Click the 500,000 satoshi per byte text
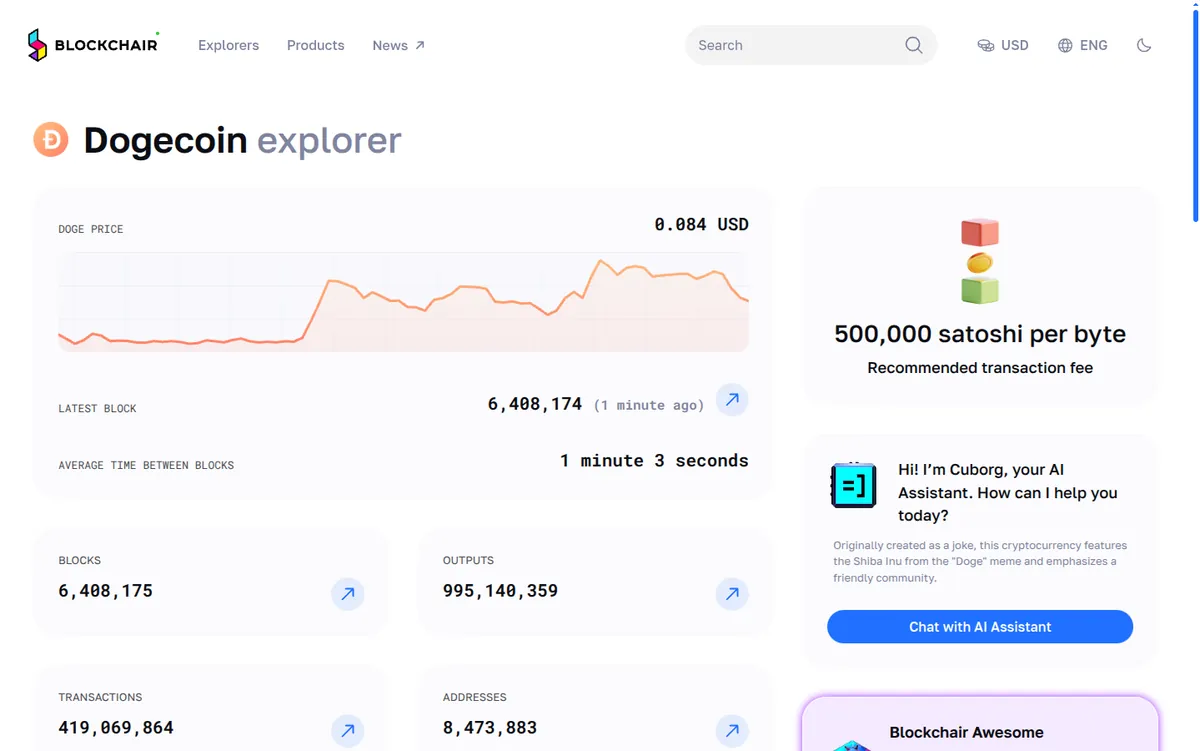 click(x=980, y=334)
